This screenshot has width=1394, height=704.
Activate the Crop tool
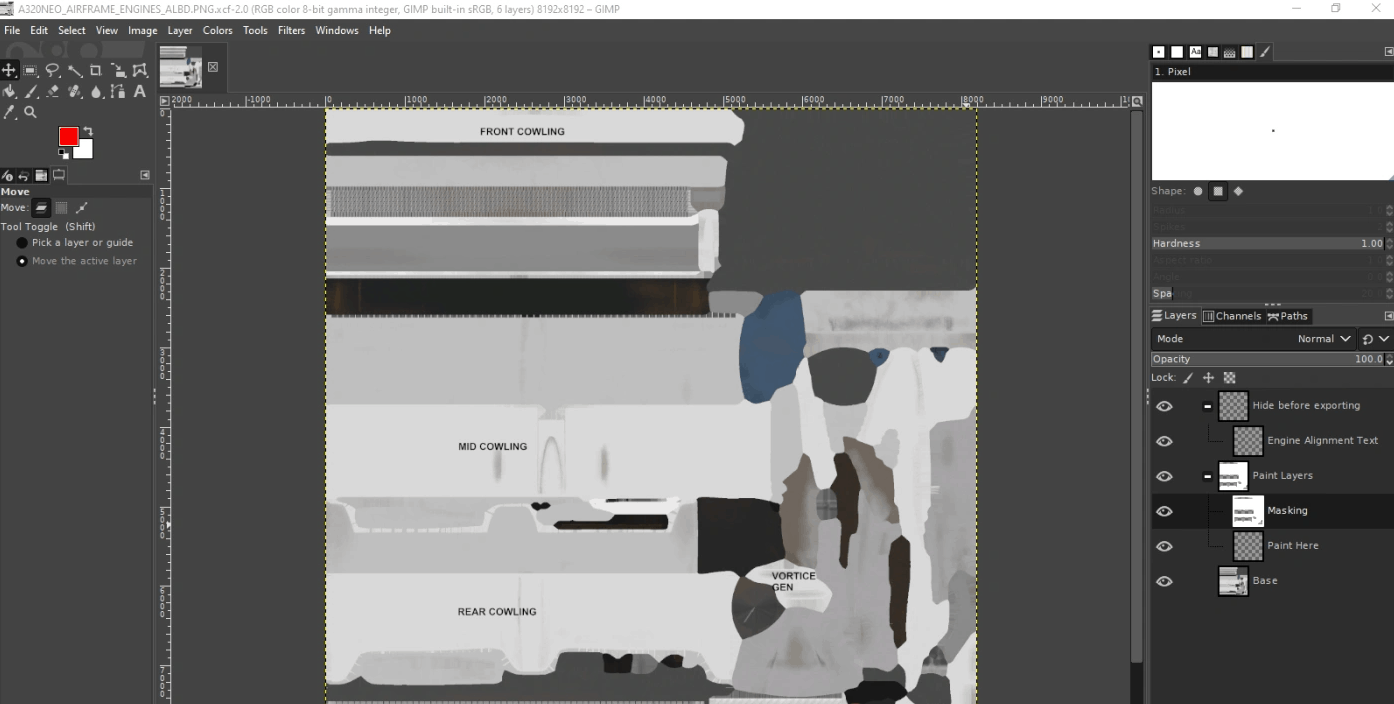click(x=96, y=71)
